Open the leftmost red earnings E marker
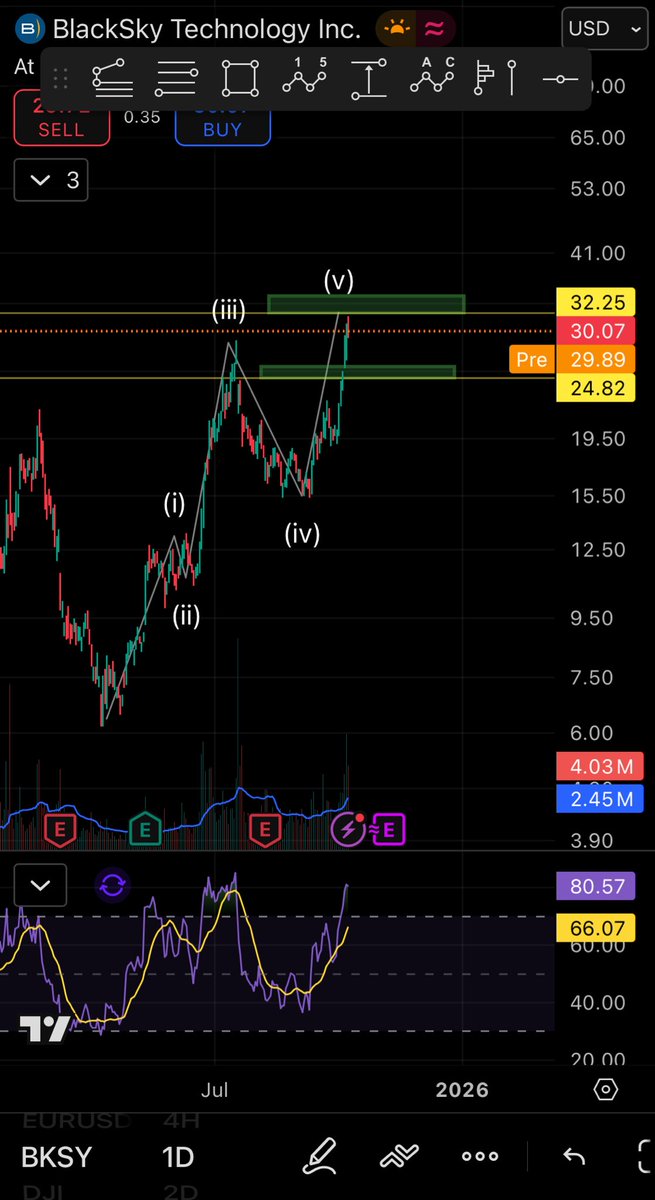Screen dimensions: 655x1200 59,828
